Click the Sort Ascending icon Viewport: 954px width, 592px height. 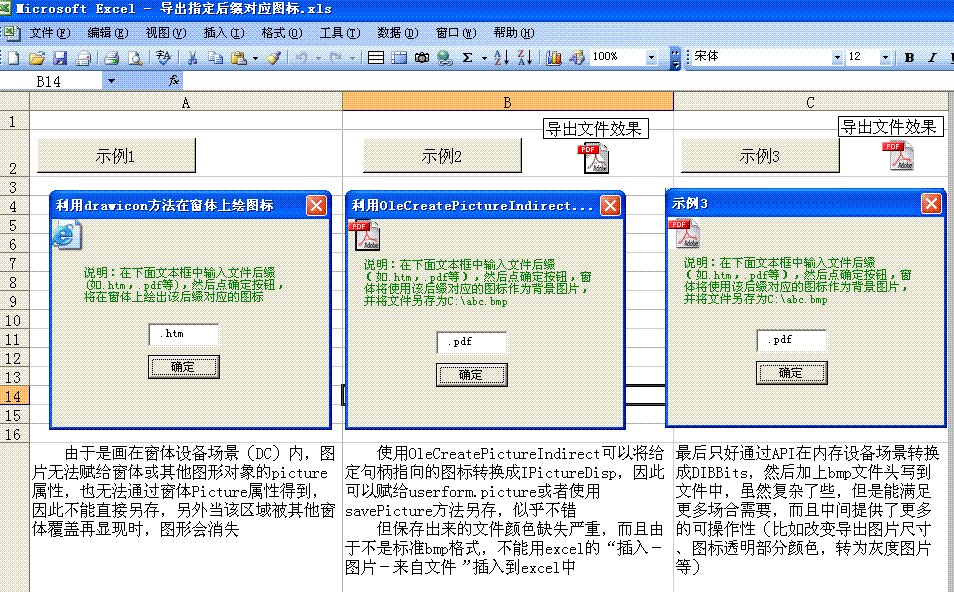click(501, 57)
